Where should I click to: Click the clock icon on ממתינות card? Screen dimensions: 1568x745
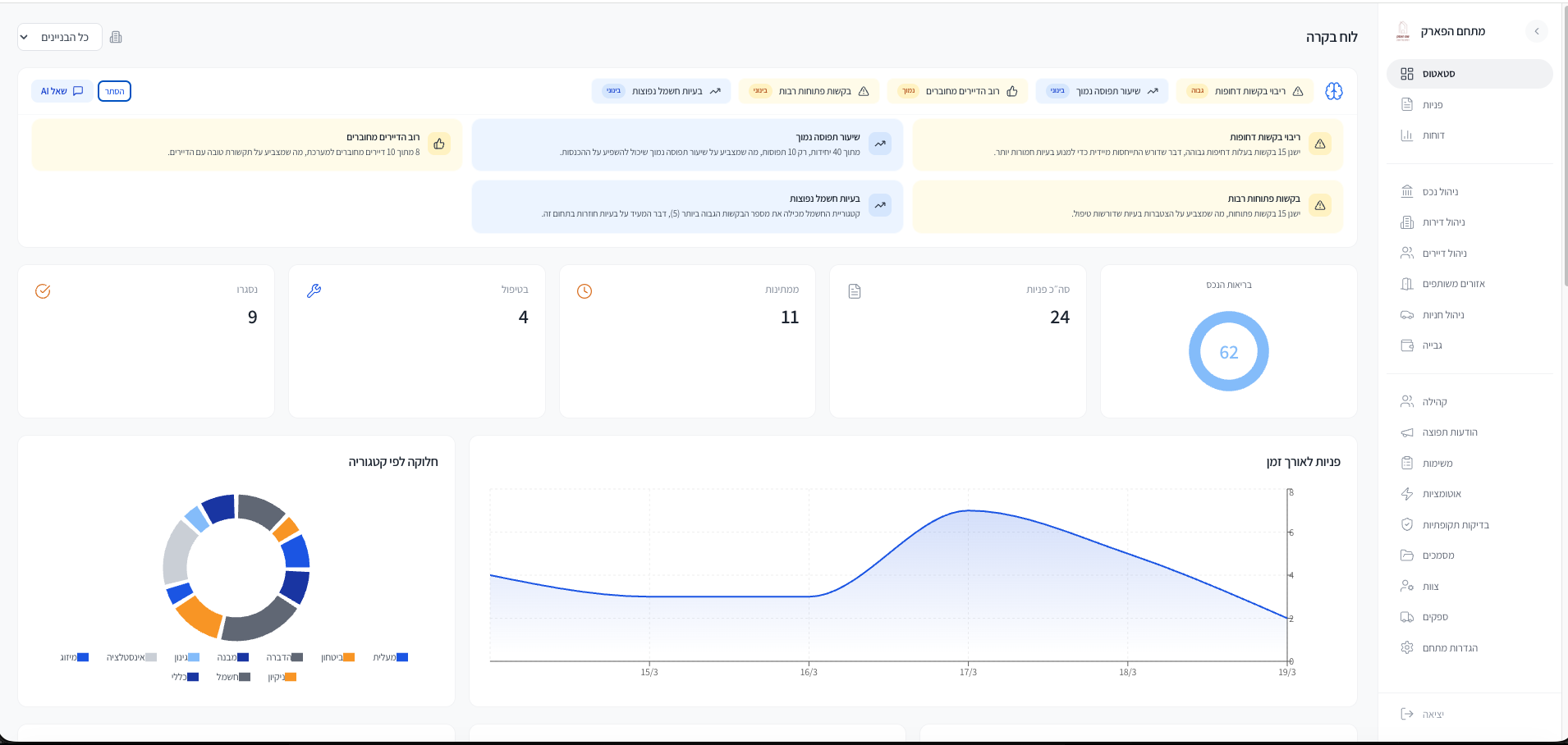585,291
